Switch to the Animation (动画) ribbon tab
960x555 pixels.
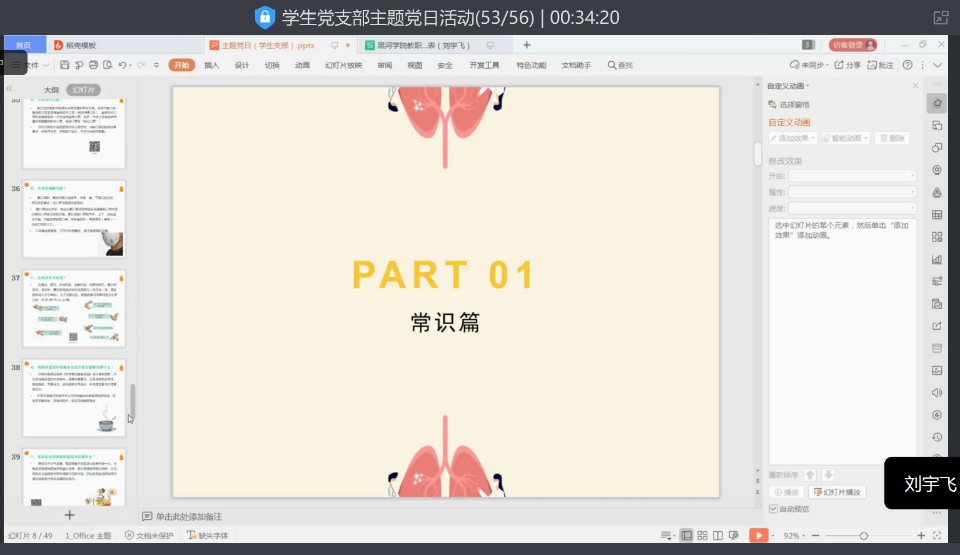pyautogui.click(x=302, y=65)
